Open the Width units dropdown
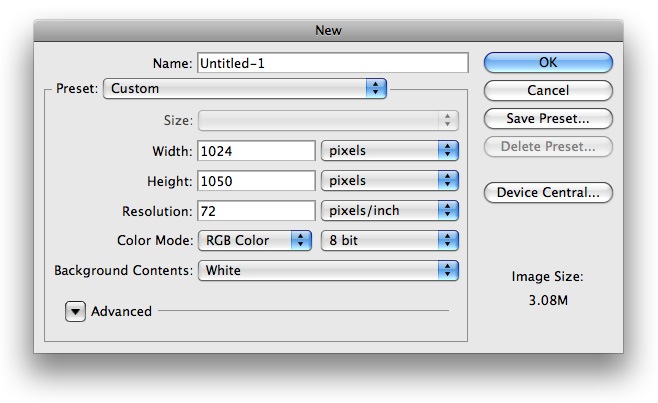This screenshot has height=403, width=658. [x=389, y=151]
